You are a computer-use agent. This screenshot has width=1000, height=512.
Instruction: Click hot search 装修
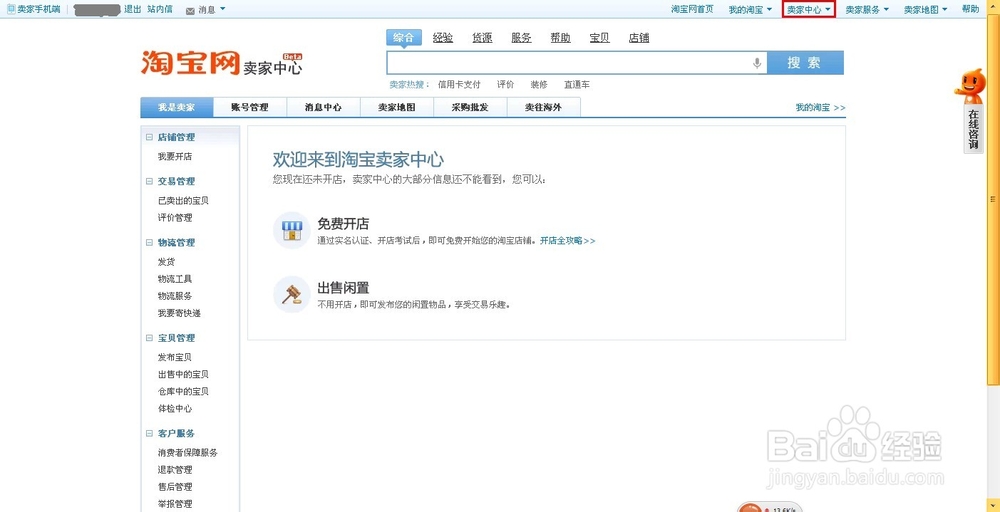tap(539, 84)
